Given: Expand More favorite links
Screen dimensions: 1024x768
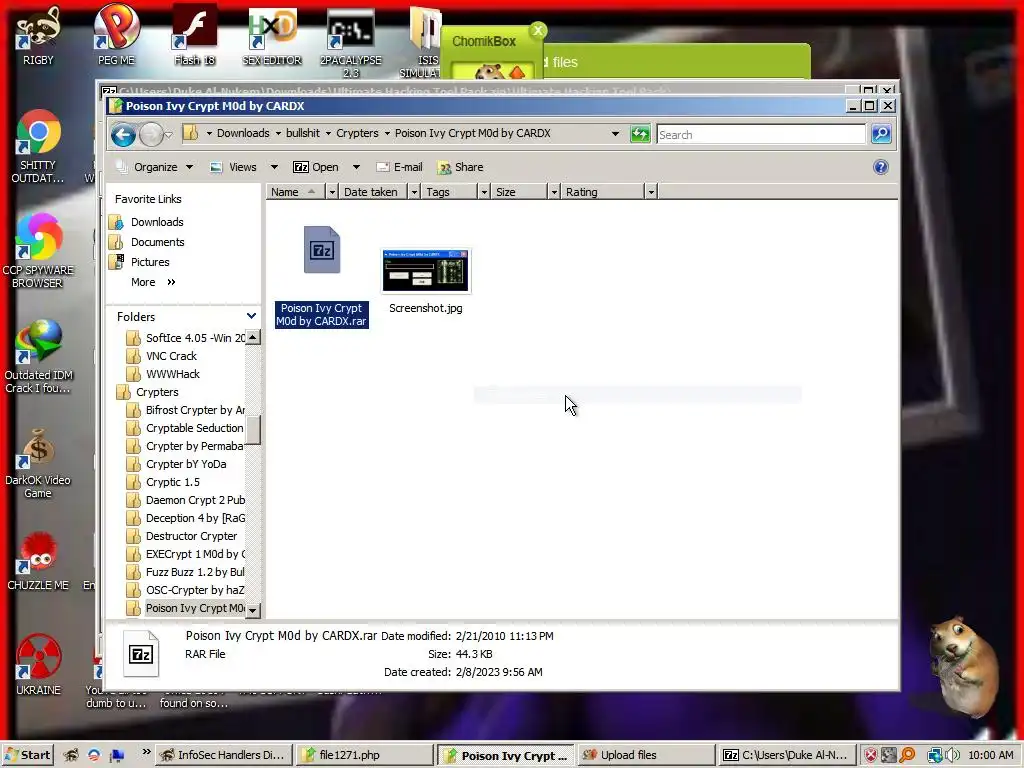Looking at the screenshot, I should pos(153,282).
